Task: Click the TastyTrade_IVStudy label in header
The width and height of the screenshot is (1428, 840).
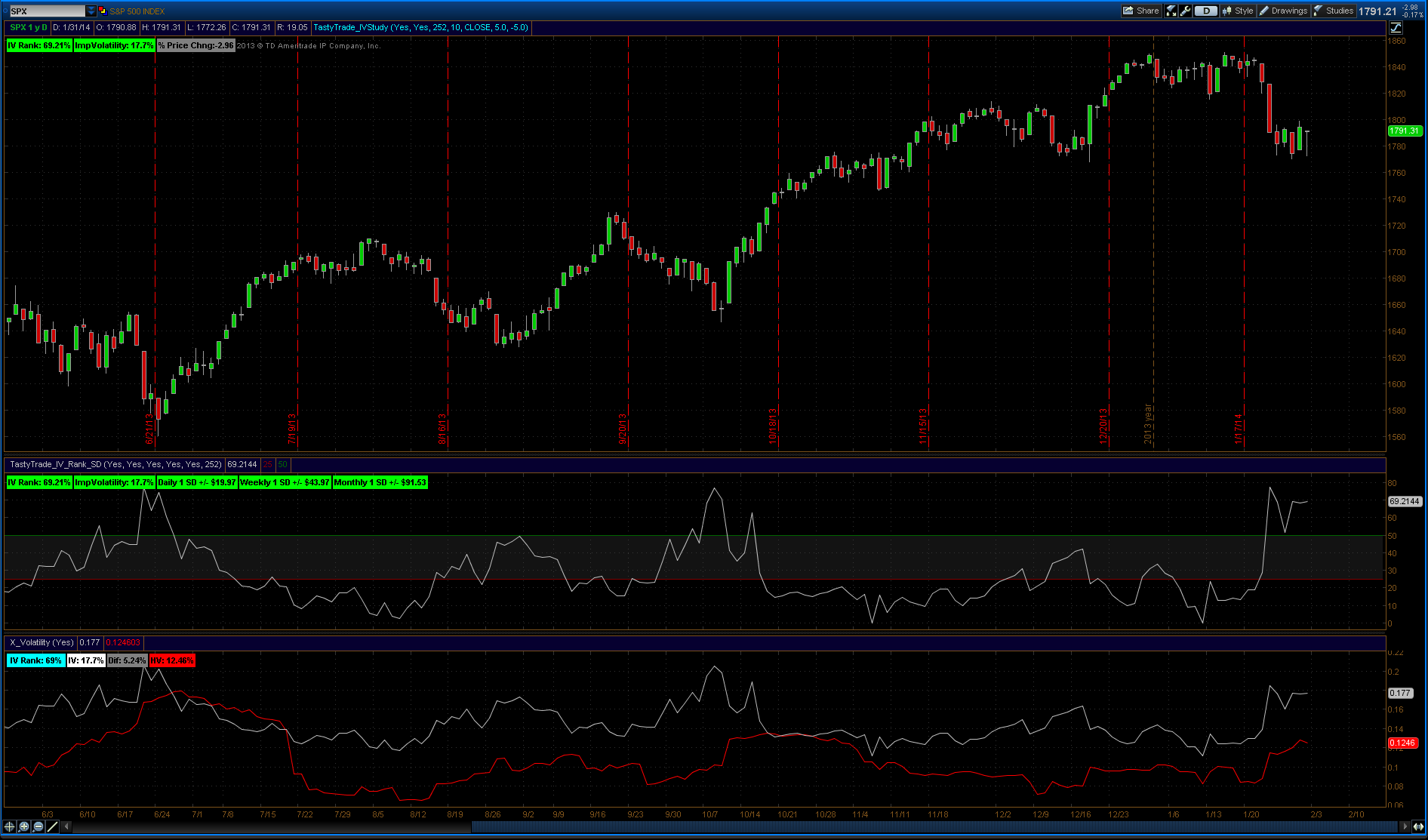Action: point(421,27)
